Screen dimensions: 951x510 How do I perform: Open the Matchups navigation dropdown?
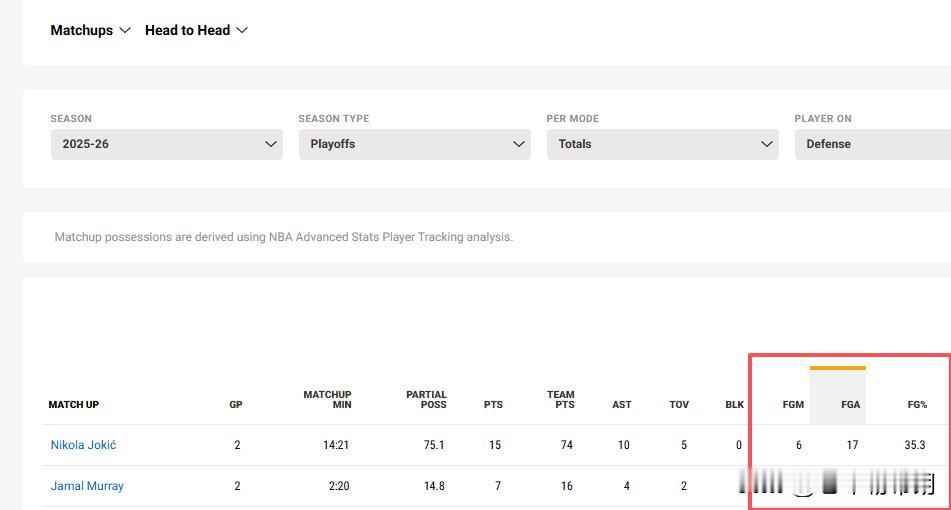click(90, 30)
